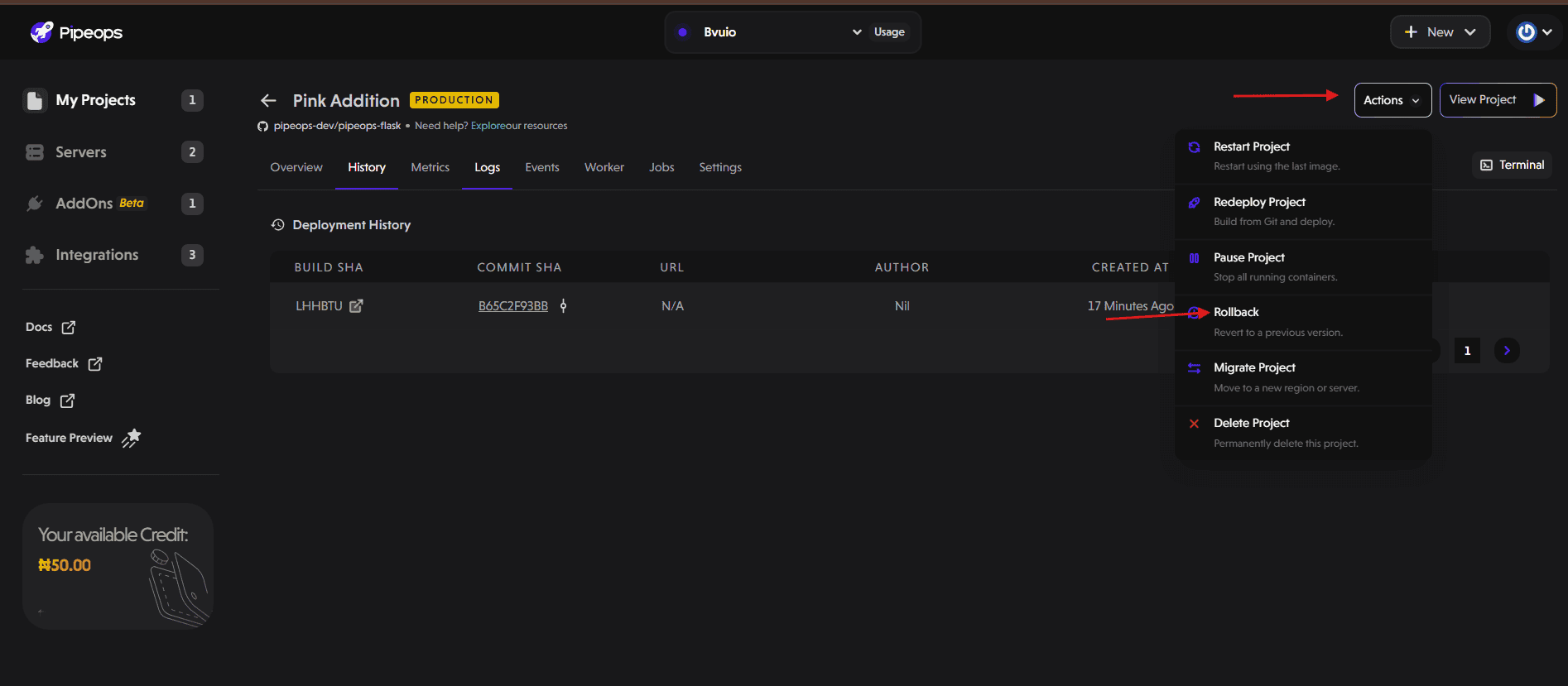Choose Restart Project from Actions menu

click(x=1303, y=156)
